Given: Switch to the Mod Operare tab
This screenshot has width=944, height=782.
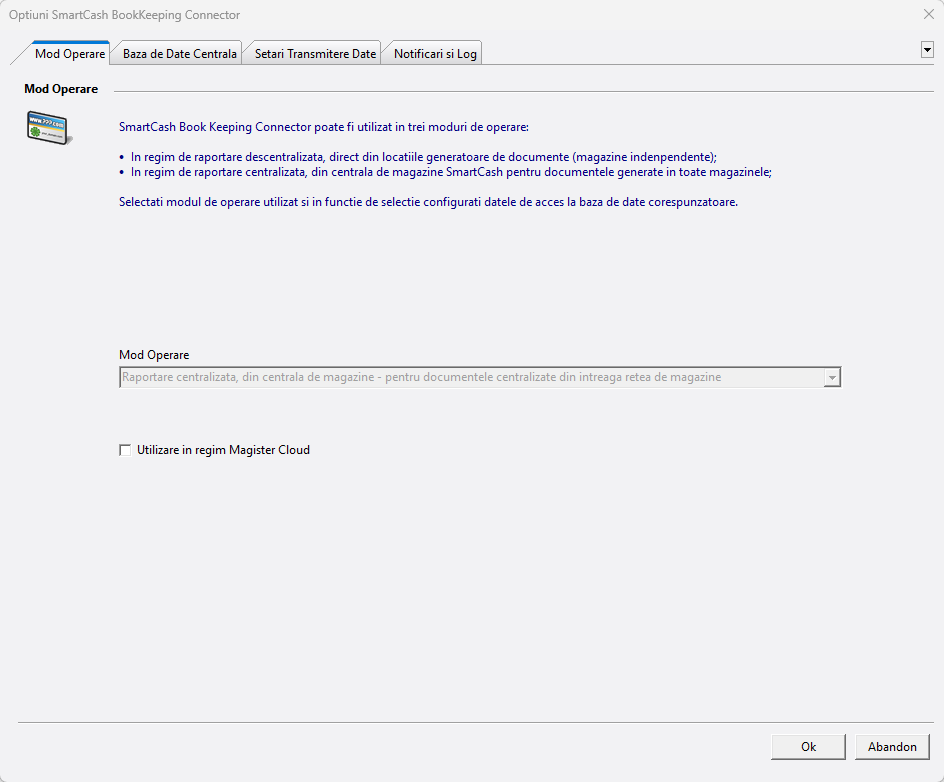Looking at the screenshot, I should (70, 54).
